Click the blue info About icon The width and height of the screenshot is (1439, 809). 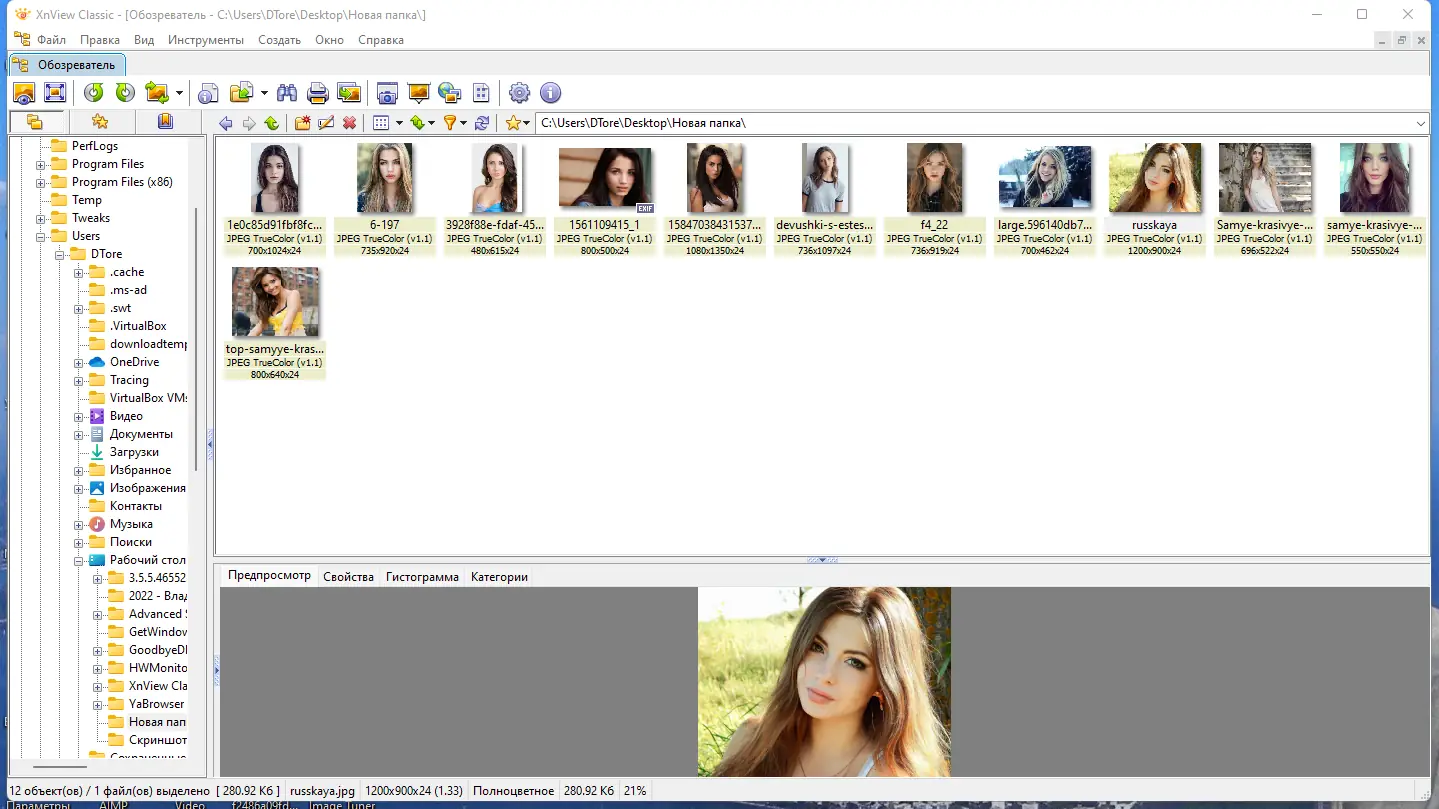click(550, 93)
